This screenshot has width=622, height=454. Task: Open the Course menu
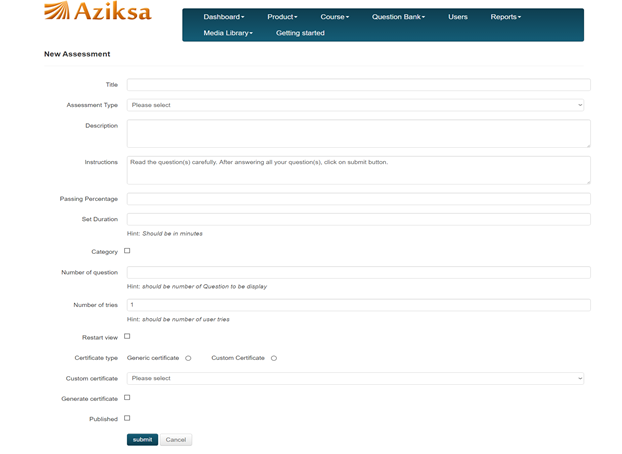point(334,17)
